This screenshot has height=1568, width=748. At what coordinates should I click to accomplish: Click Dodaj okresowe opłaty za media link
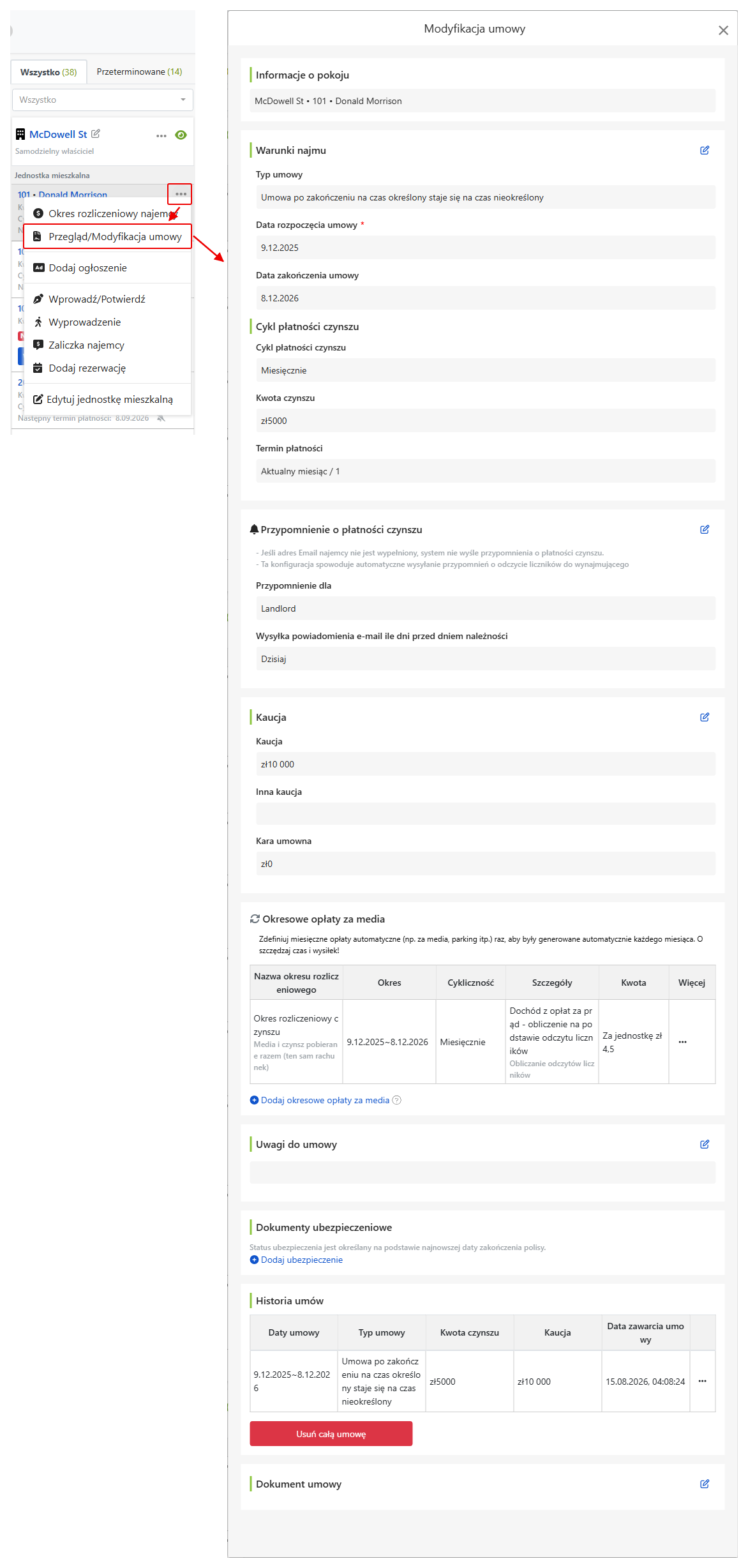[319, 1100]
